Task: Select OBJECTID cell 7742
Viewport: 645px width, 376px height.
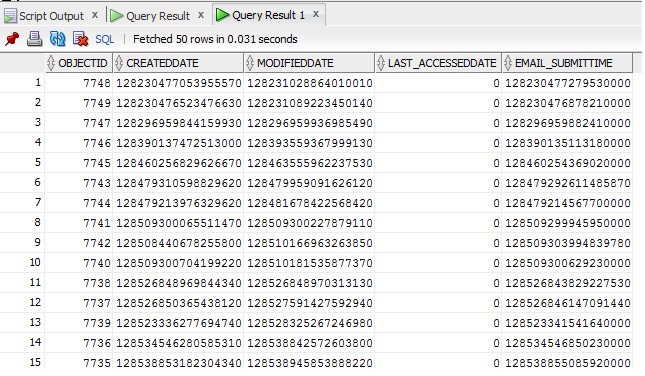Action: point(79,243)
